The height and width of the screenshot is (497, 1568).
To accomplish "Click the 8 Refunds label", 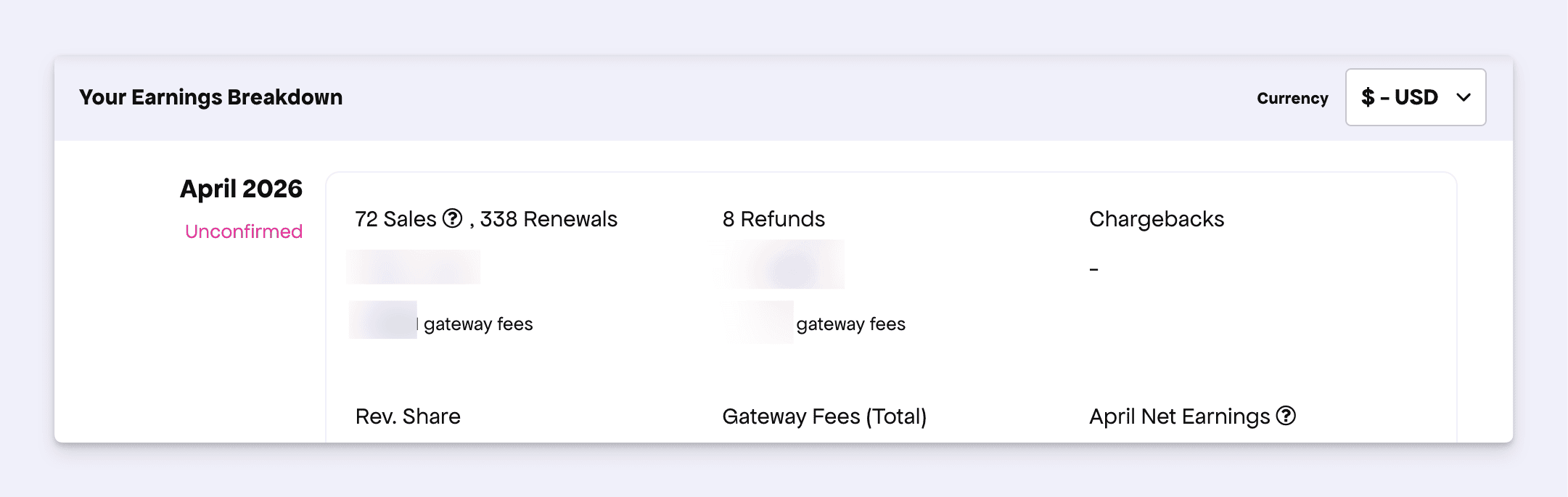I will (x=773, y=219).
